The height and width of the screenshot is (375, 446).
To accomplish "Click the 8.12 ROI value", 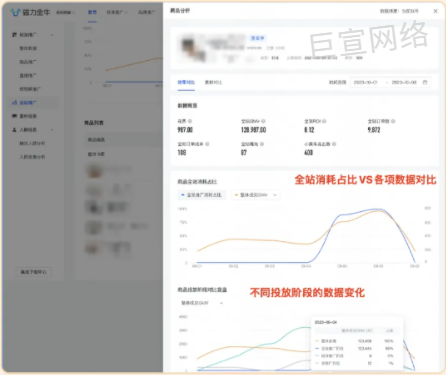I will pyautogui.click(x=309, y=130).
